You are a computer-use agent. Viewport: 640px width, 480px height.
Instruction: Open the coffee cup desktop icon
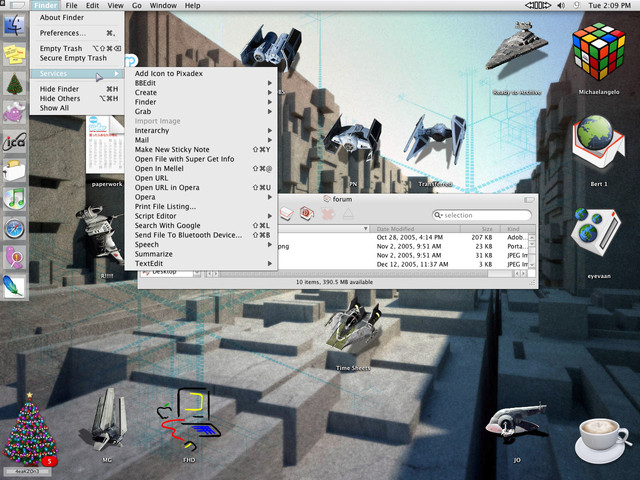(601, 440)
